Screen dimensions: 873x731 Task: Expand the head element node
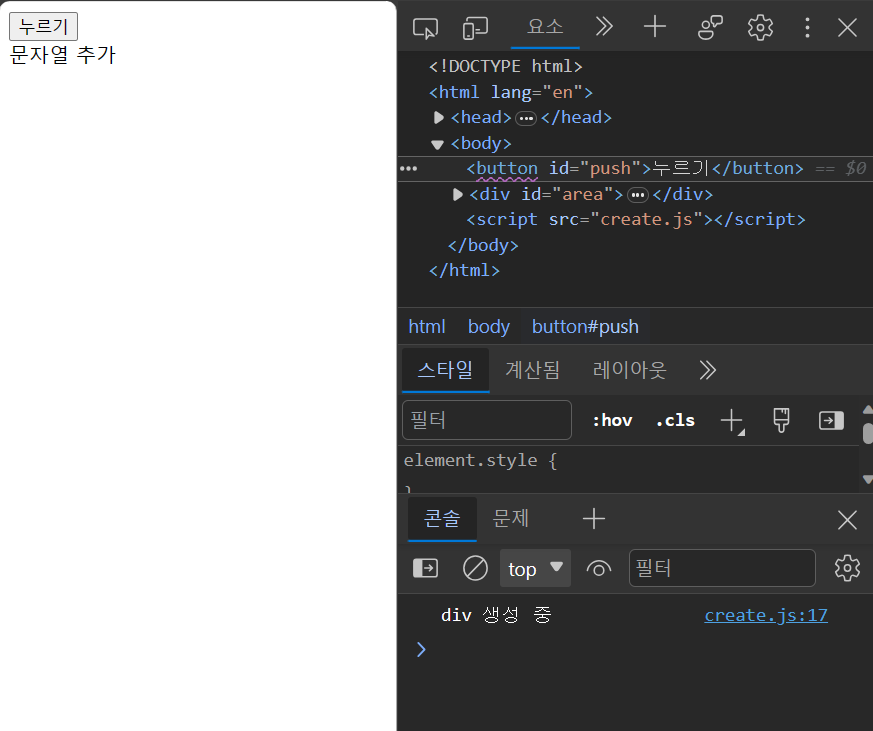(439, 117)
